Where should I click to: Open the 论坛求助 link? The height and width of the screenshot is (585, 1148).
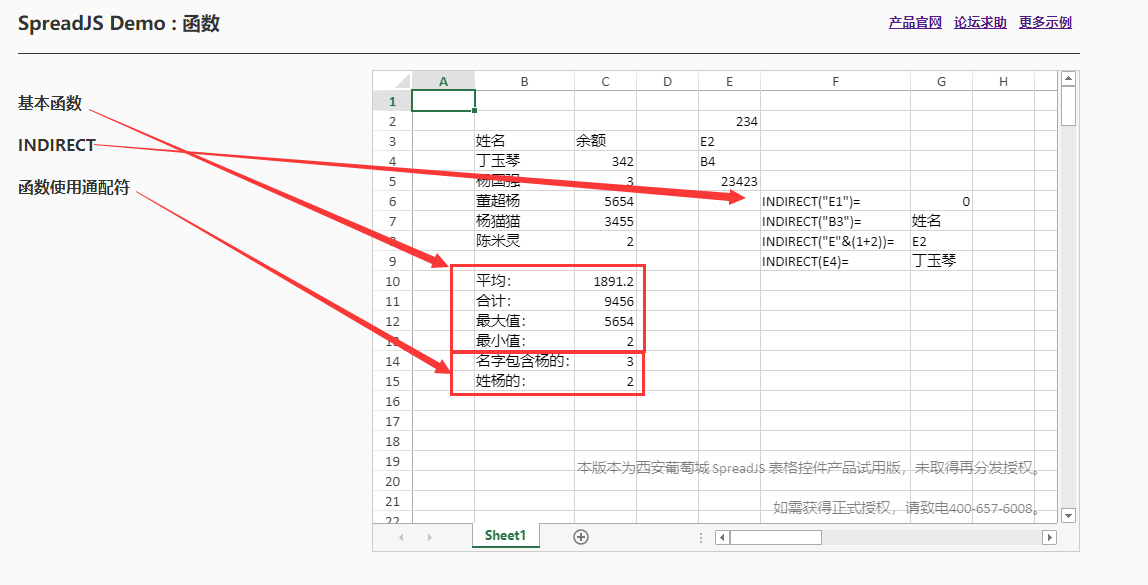(980, 23)
